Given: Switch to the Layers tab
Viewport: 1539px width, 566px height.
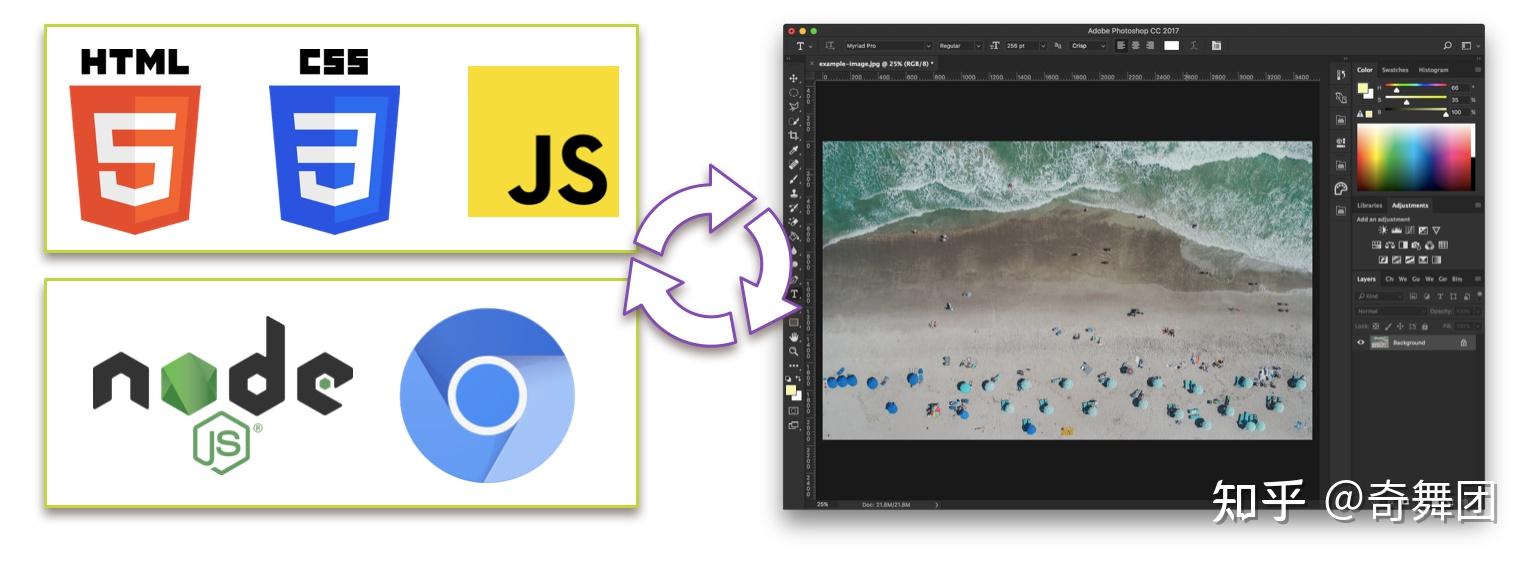Looking at the screenshot, I should click(1366, 279).
